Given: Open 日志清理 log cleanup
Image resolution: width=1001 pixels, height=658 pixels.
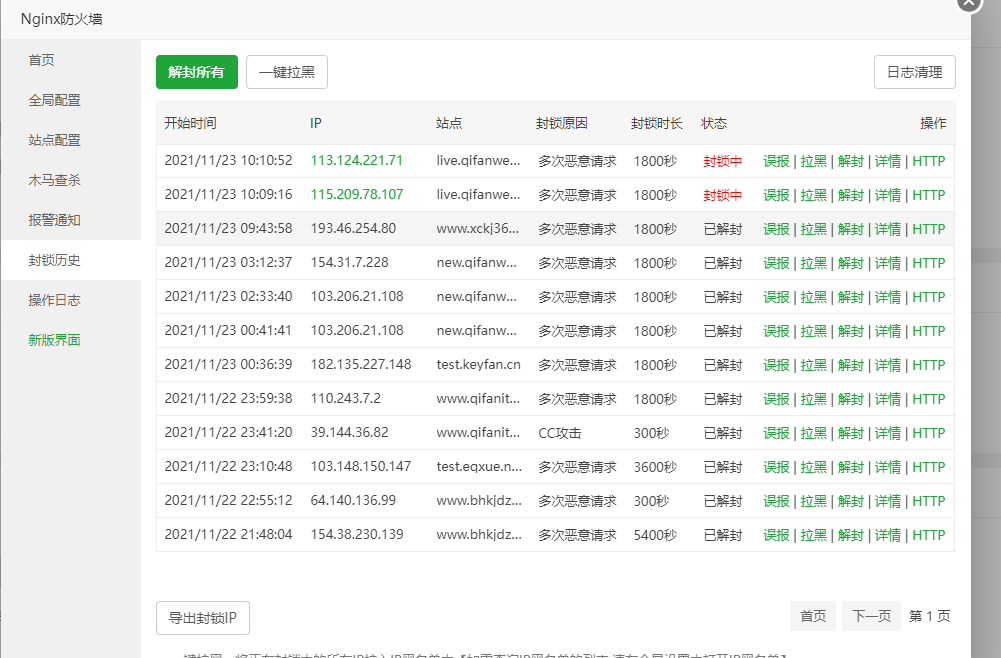Looking at the screenshot, I should point(914,72).
